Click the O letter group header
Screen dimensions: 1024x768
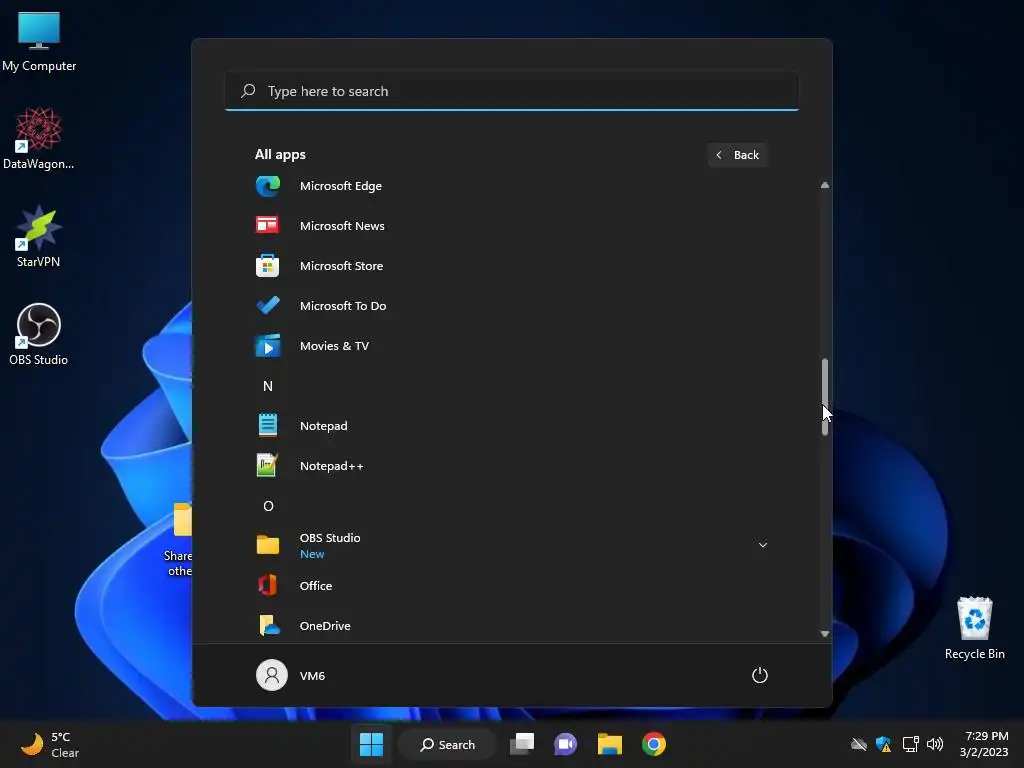coord(268,505)
